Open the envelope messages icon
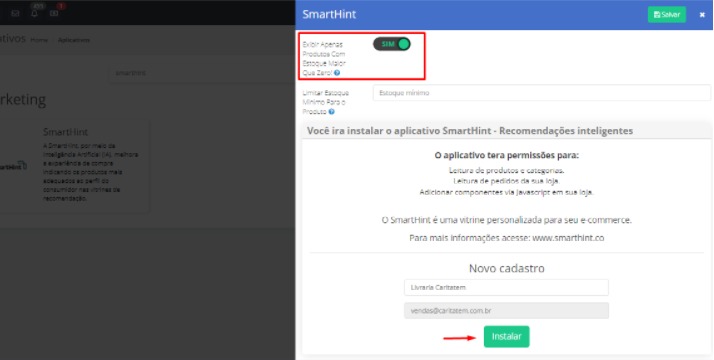This screenshot has height=360, width=714. pos(15,14)
